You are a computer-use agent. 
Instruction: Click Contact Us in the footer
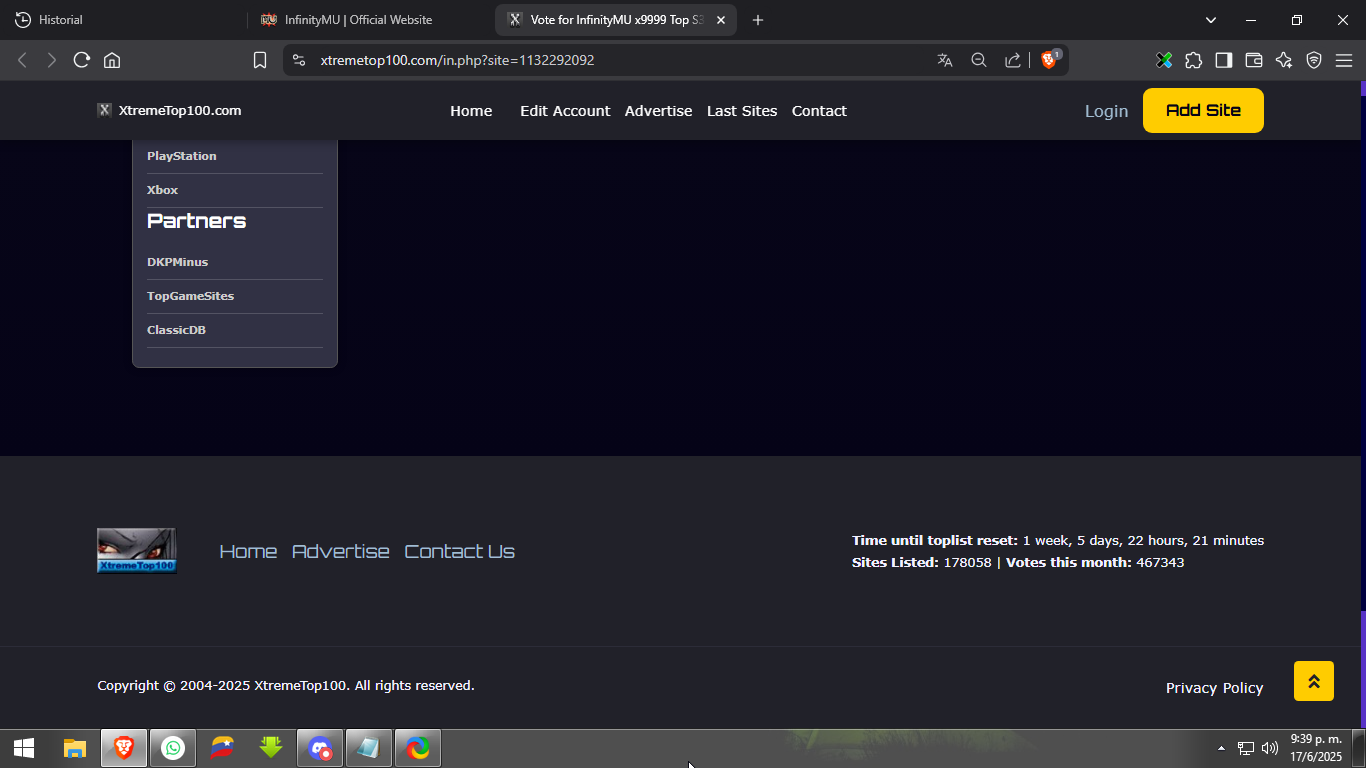tap(460, 551)
